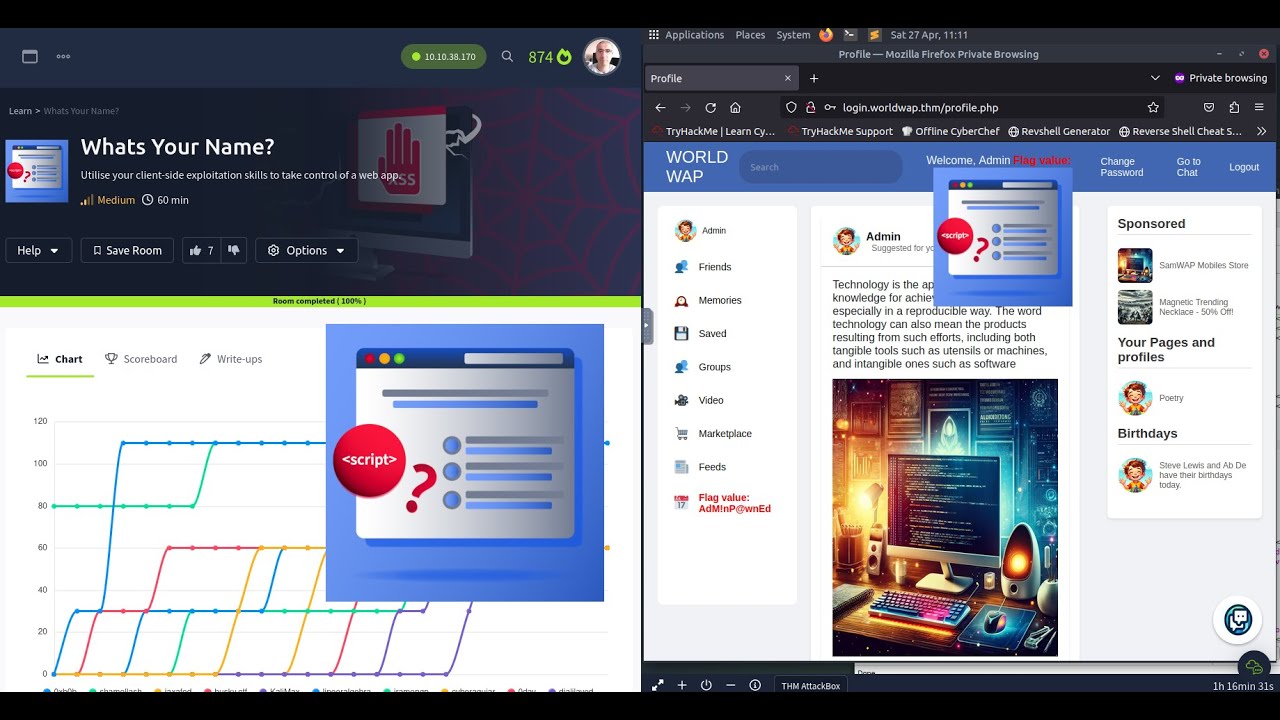Switch to the Chart tab
Image resolution: width=1280 pixels, height=720 pixels.
[60, 359]
